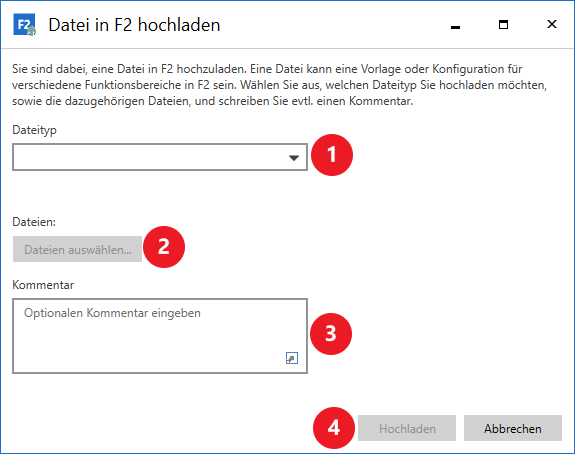This screenshot has height=454, width=575.
Task: Click the introductory text starting with Sie sind dabei
Action: (279, 85)
